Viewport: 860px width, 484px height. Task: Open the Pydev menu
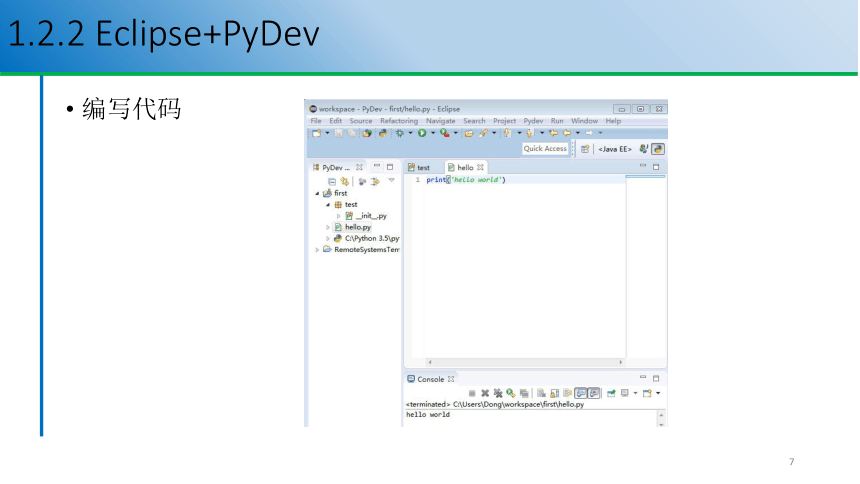click(x=533, y=121)
